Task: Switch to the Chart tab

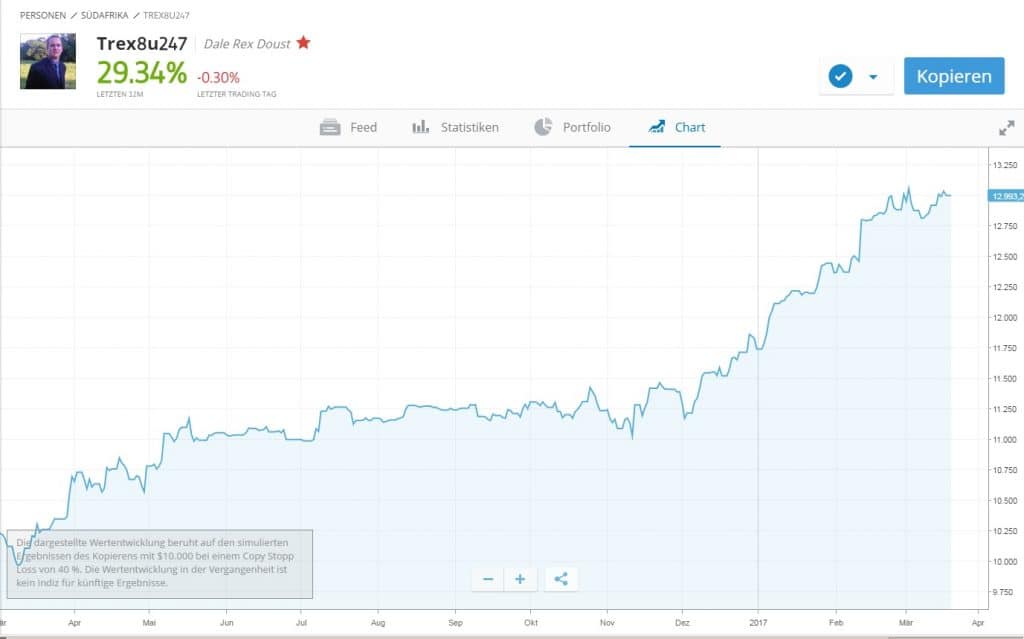Action: (x=676, y=127)
